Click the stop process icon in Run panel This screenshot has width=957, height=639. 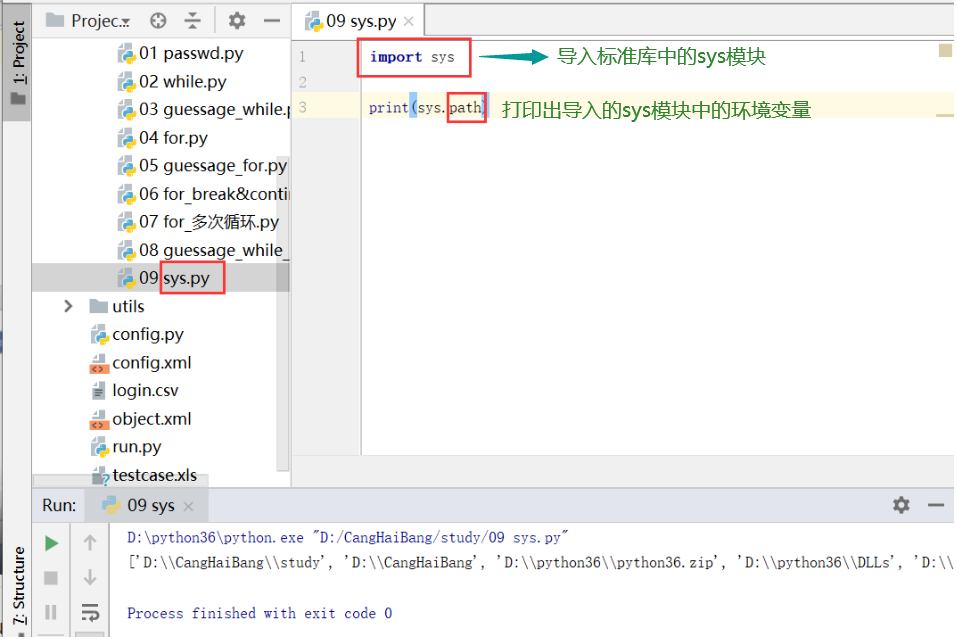click(52, 578)
